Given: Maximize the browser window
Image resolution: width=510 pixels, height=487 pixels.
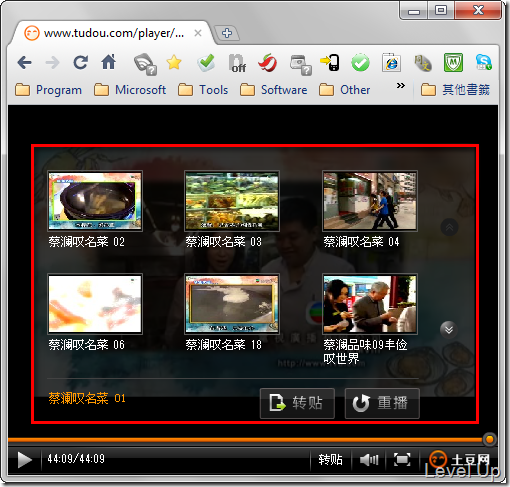Looking at the screenshot, I should pos(441,11).
